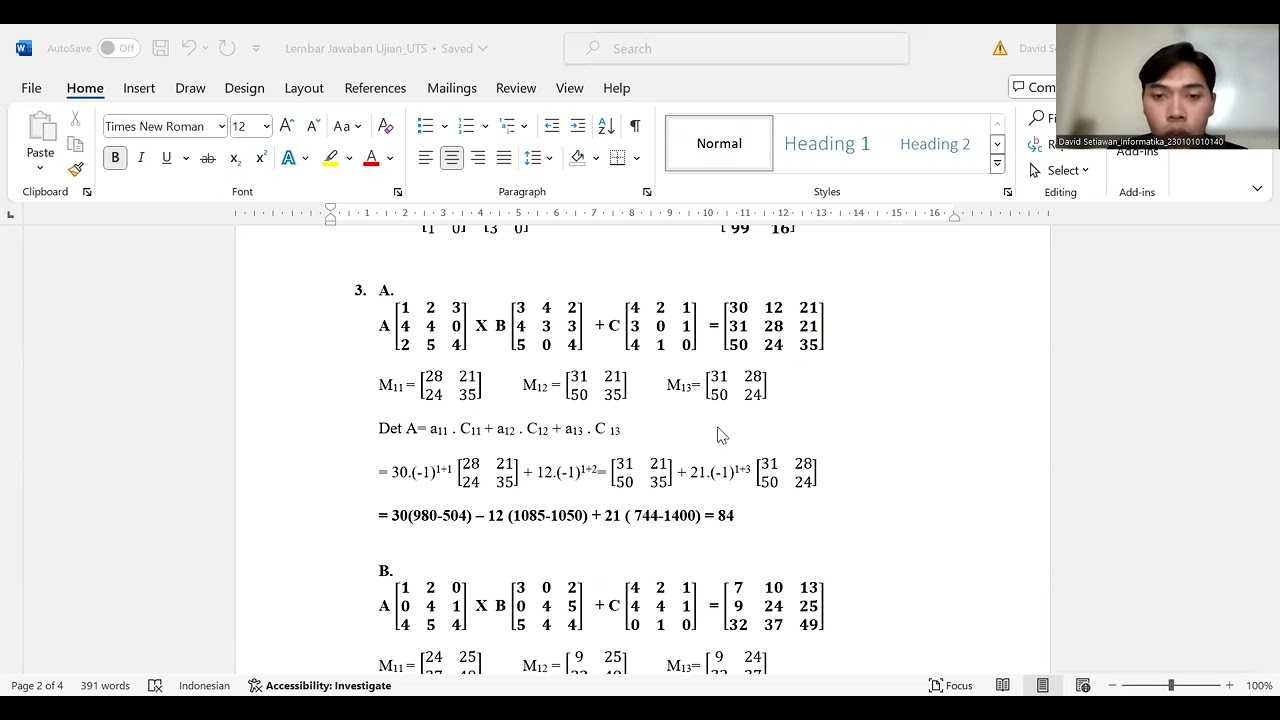Clear all formatting icon
Image resolution: width=1280 pixels, height=720 pixels.
[x=385, y=126]
